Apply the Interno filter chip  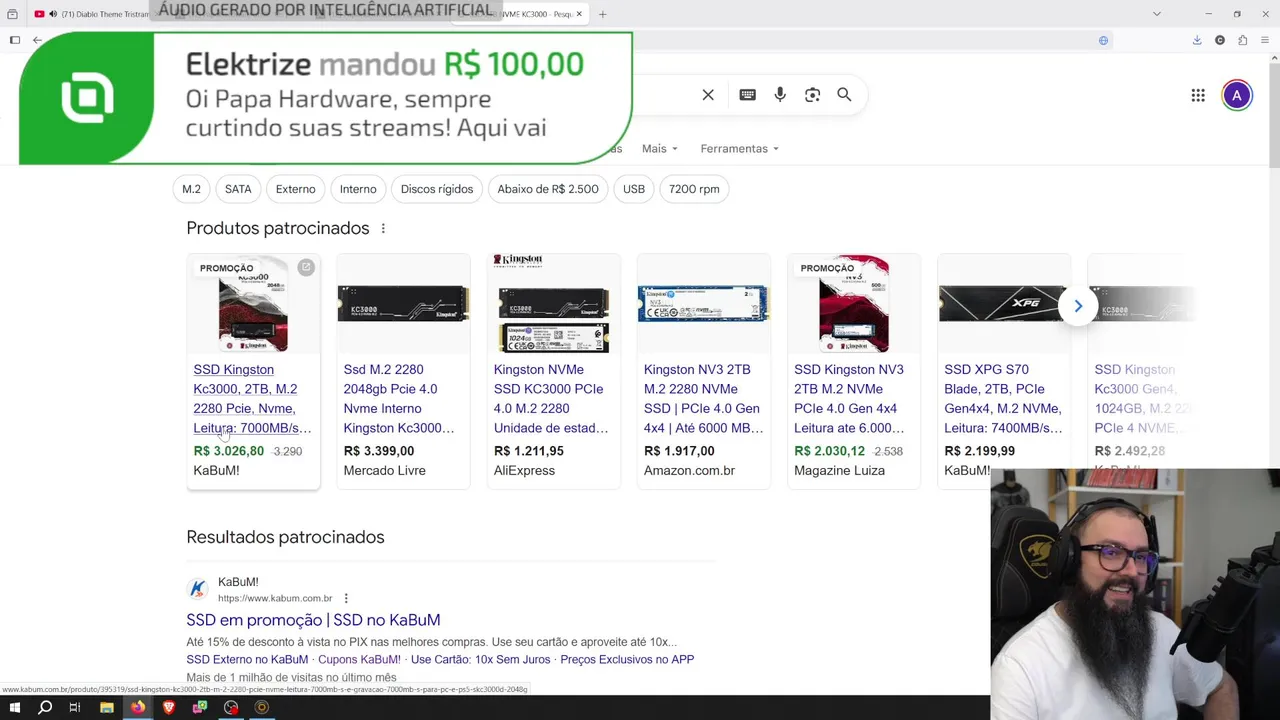point(358,189)
